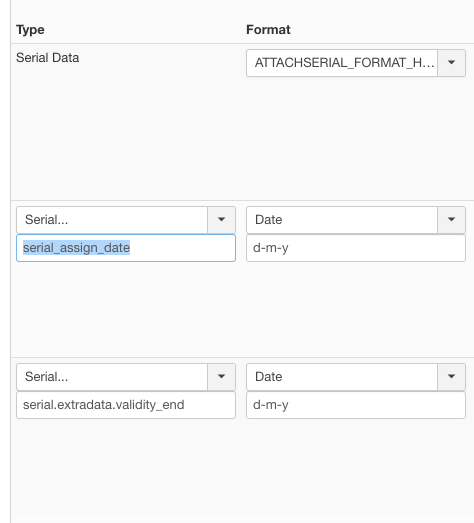Image resolution: width=474 pixels, height=523 pixels.
Task: Click d-m-y field beside validity_end input
Action: pos(356,405)
